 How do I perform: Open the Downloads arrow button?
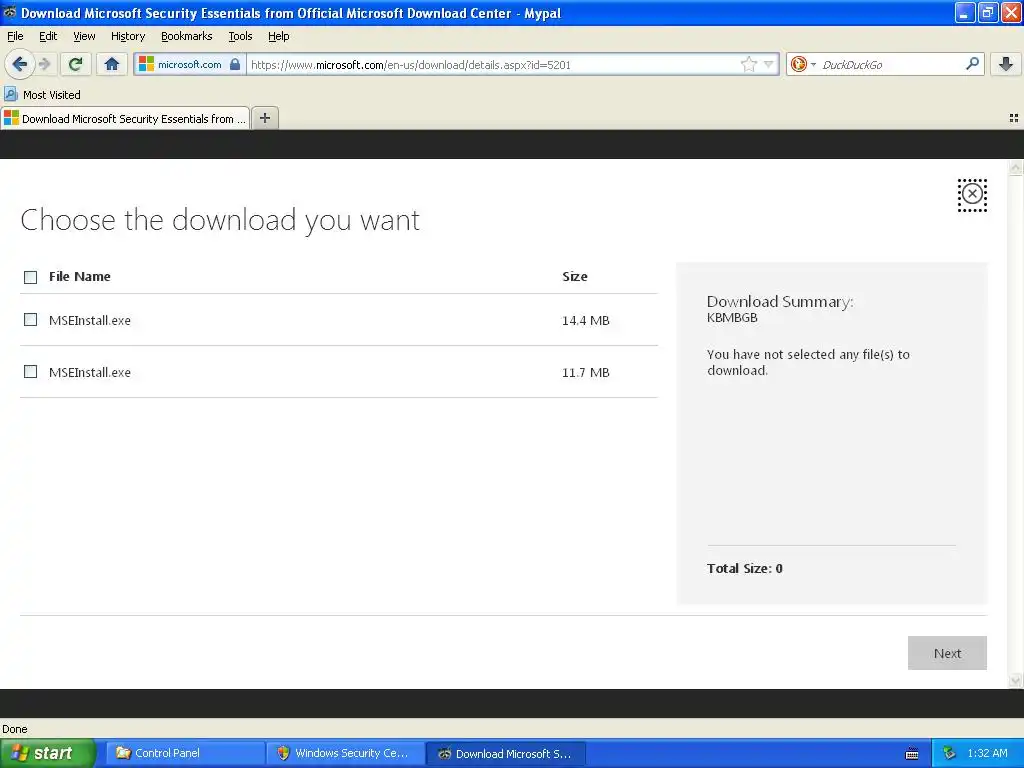pos(1006,64)
